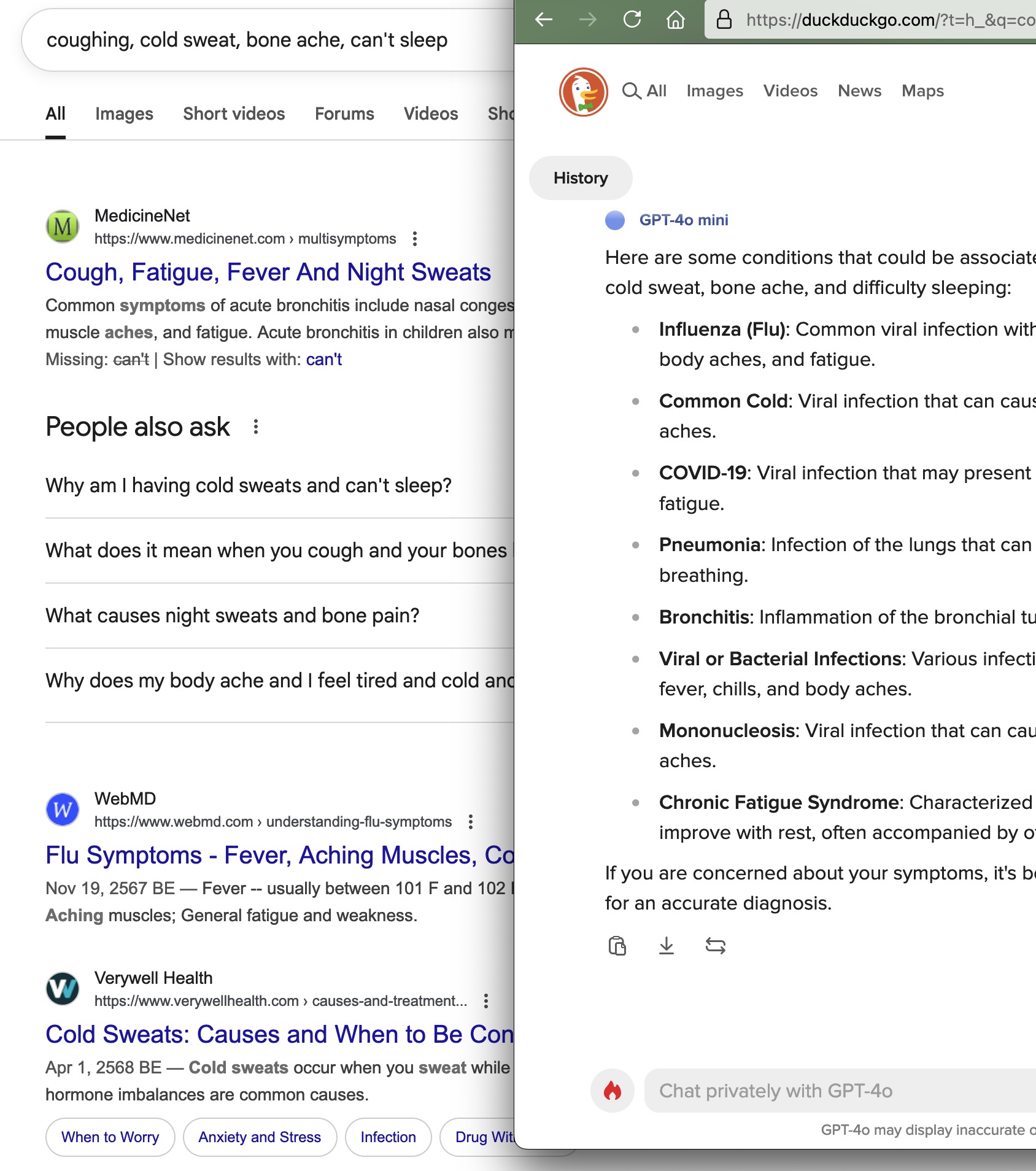Click the GPT-4o mini model label
The width and height of the screenshot is (1036, 1171).
click(x=684, y=220)
